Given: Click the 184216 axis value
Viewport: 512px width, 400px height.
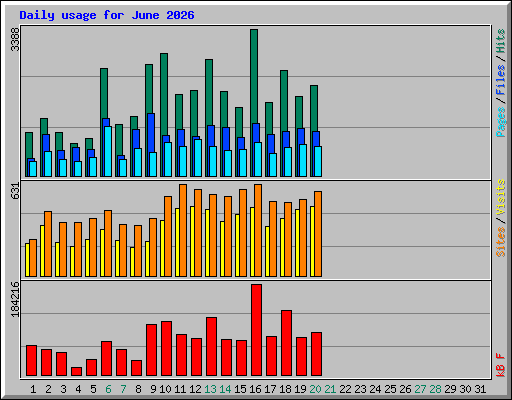Looking at the screenshot, I should pyautogui.click(x=15, y=299).
